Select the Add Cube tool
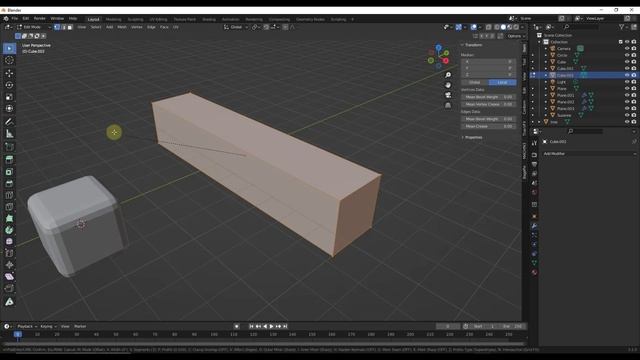This screenshot has height=360, width=640. [9, 147]
